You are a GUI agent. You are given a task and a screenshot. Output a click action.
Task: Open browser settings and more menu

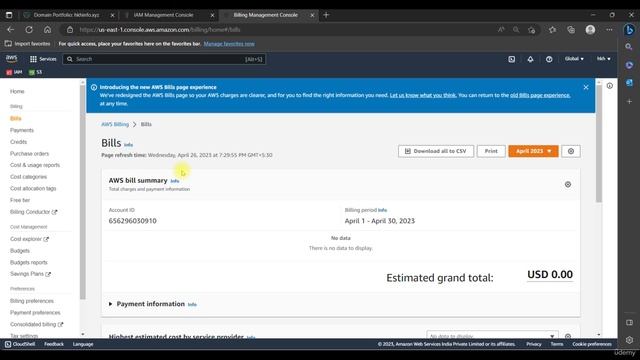coord(609,30)
